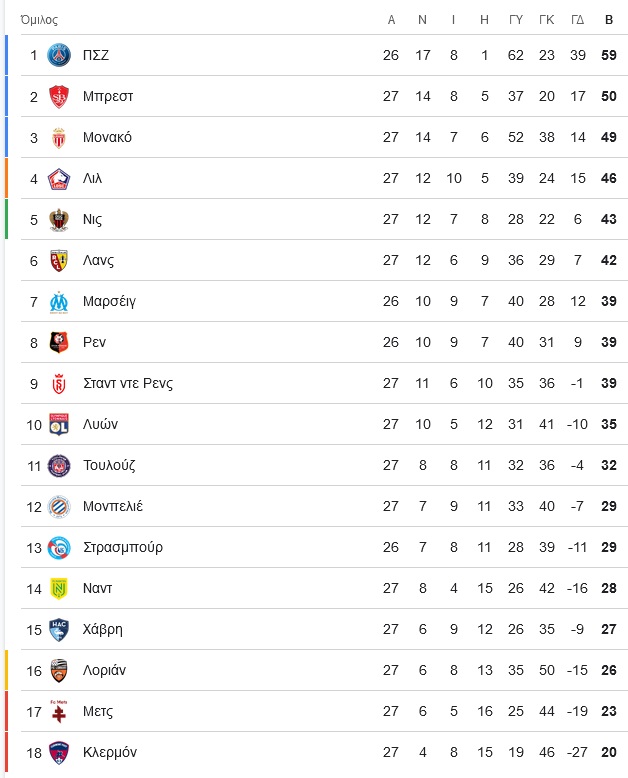628x778 pixels.
Task: Open the Λανς team link
Action: pyautogui.click(x=98, y=260)
